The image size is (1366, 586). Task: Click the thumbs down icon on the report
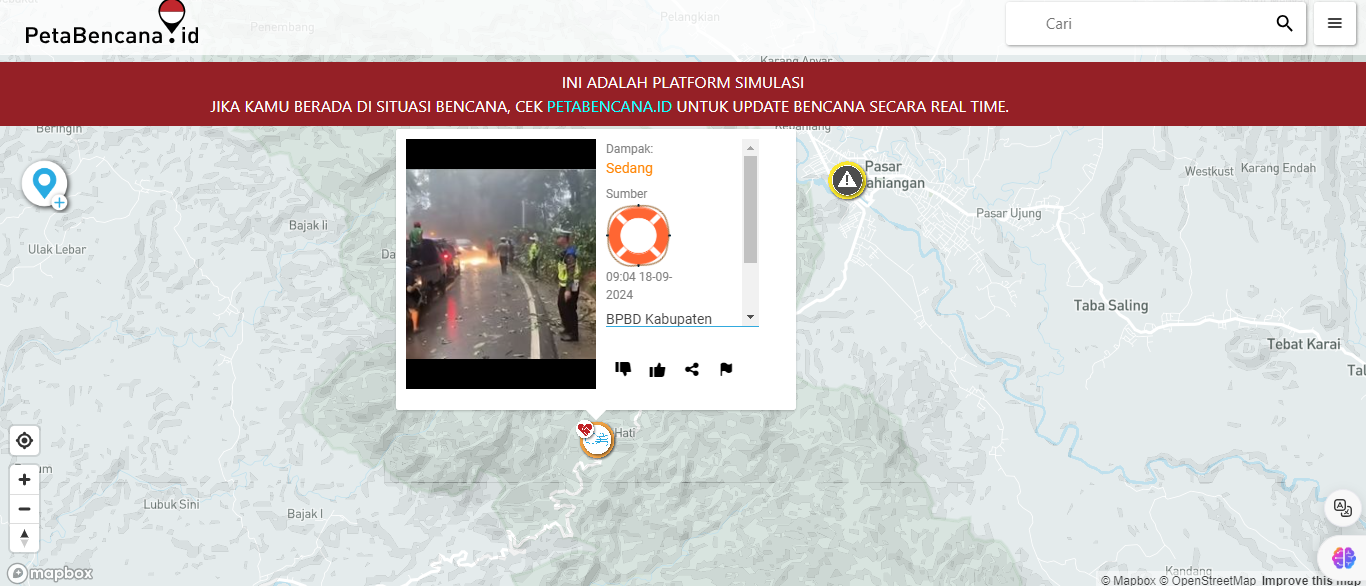(623, 369)
